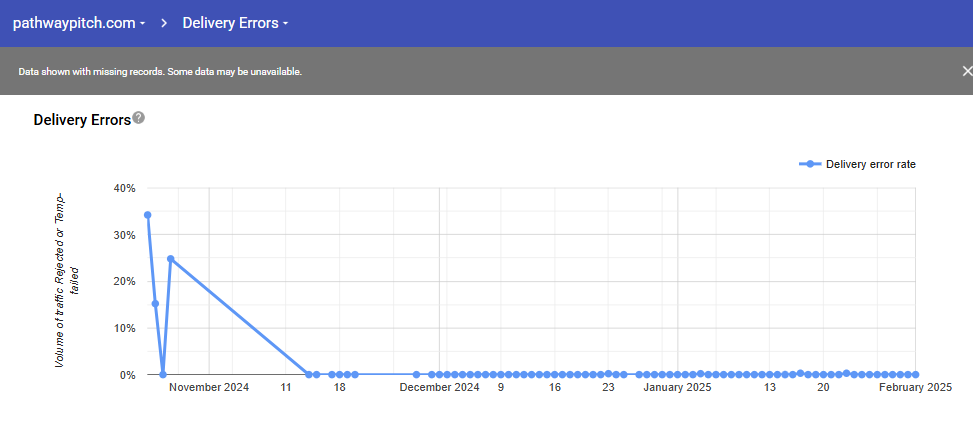Select the data point near 25% peak
Viewport: 973px width, 428px height.
click(x=171, y=259)
